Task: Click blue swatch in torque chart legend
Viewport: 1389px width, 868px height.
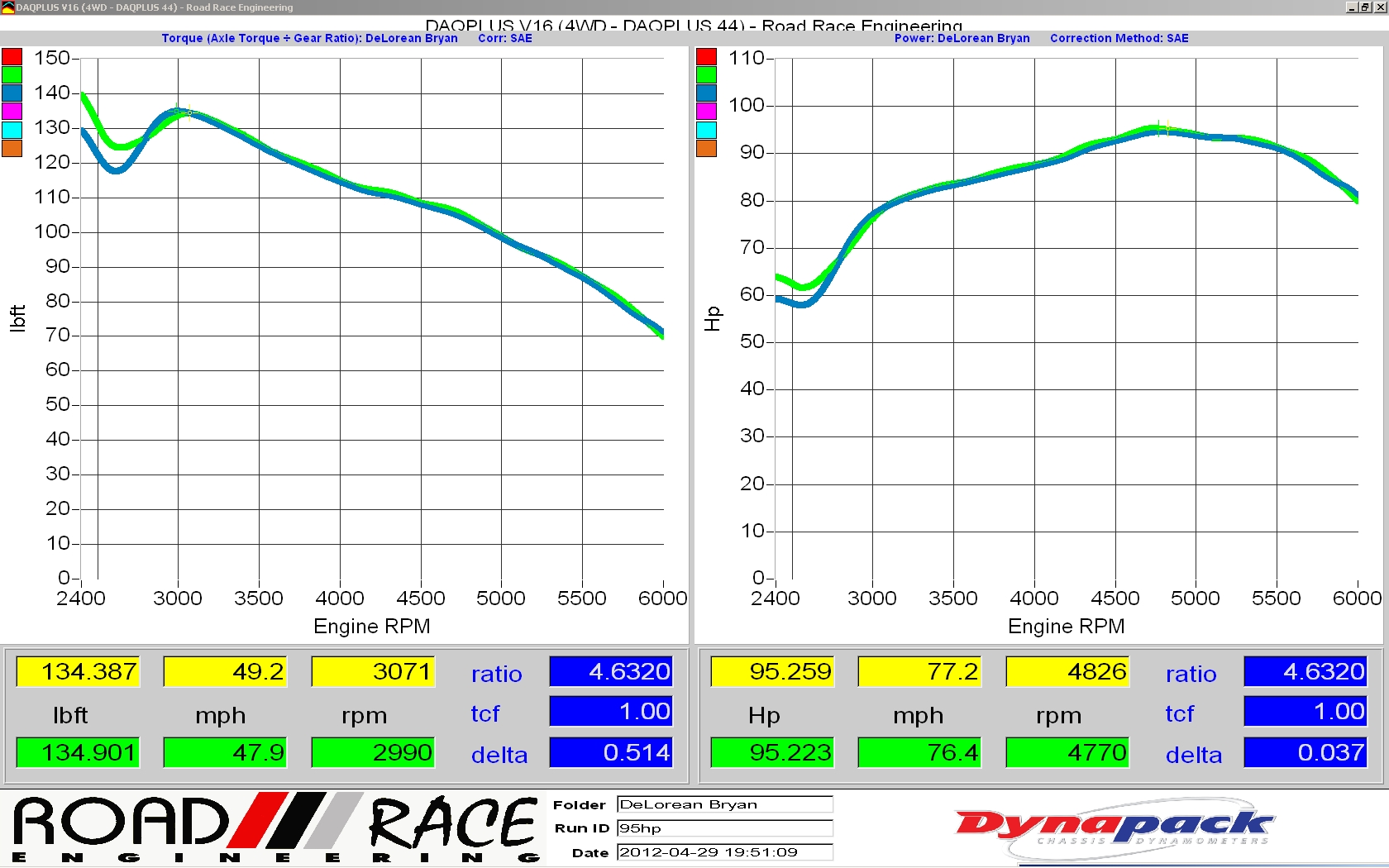Action: (12, 93)
